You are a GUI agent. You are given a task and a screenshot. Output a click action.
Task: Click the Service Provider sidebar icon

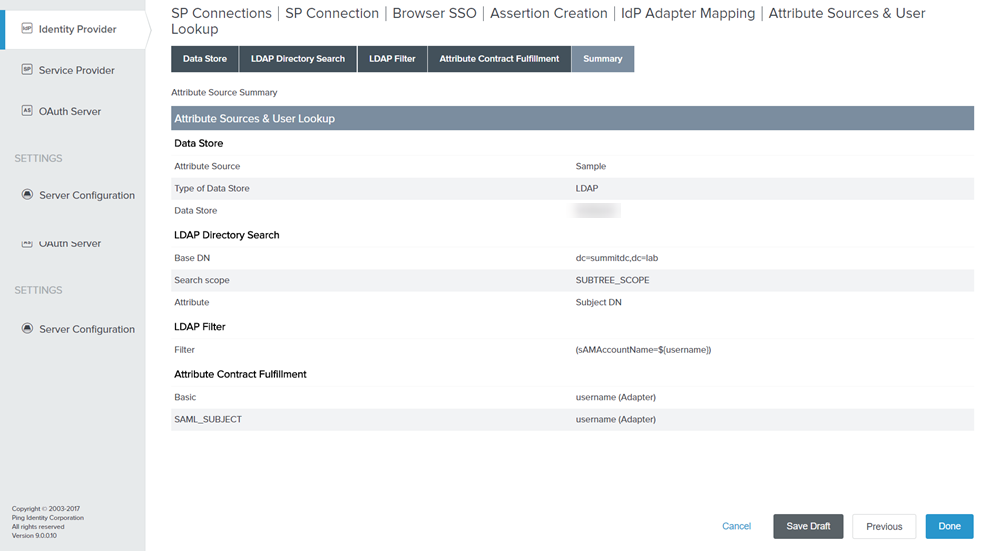27,70
